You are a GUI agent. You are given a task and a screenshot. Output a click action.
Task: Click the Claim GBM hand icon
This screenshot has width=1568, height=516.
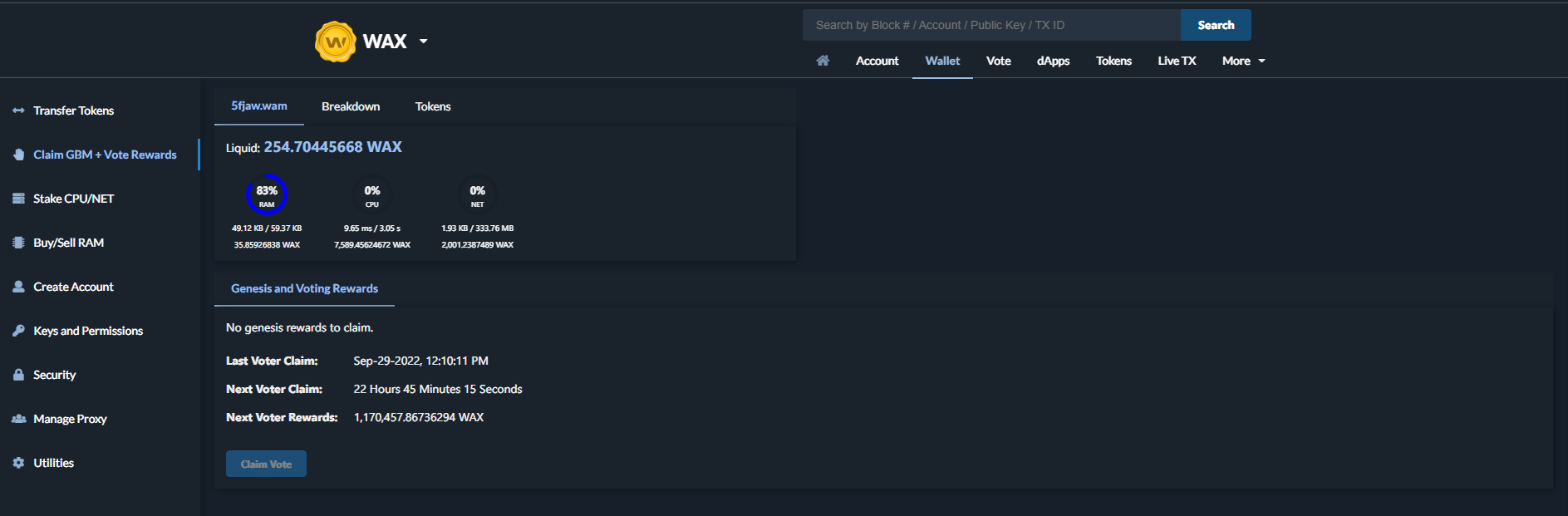[x=18, y=155]
